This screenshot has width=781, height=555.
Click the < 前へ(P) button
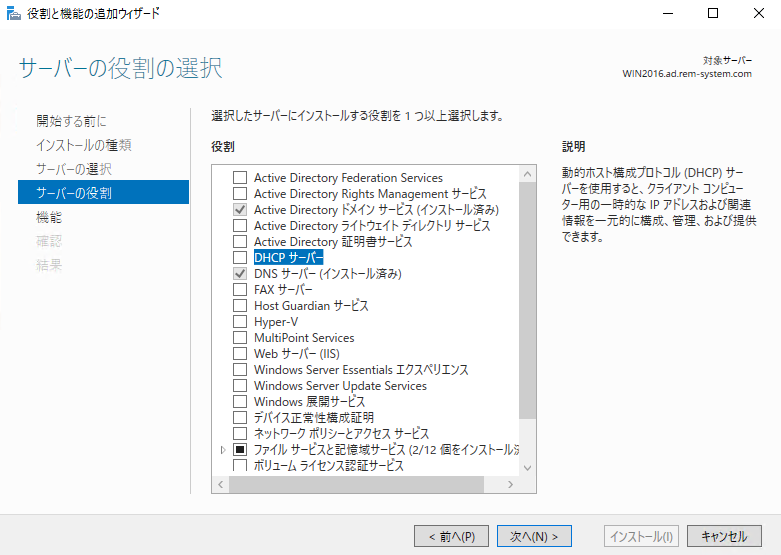coord(451,536)
